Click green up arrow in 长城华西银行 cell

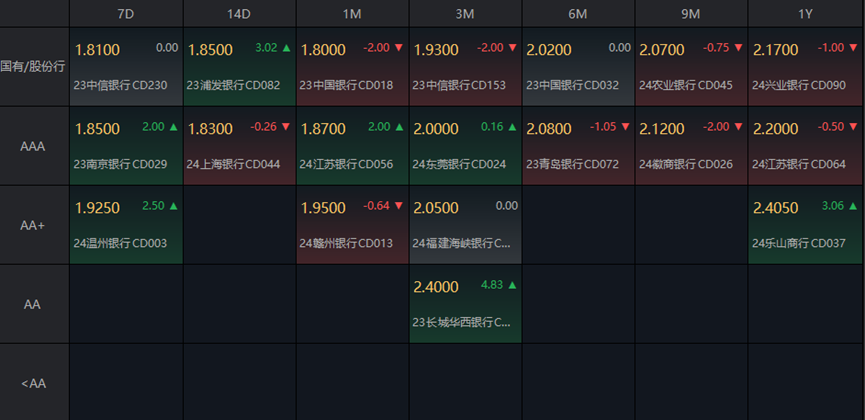click(514, 285)
